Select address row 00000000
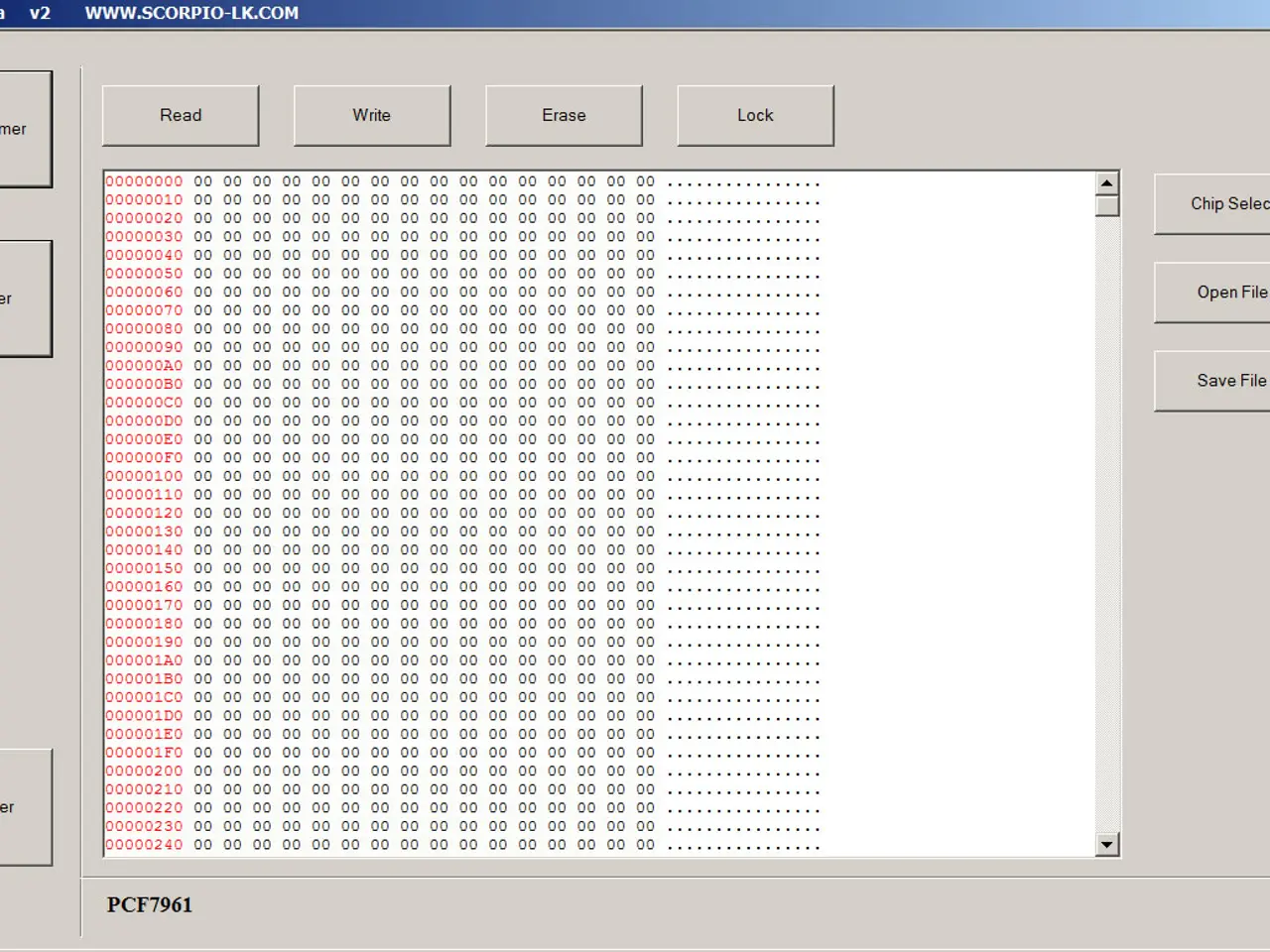 coord(463,181)
